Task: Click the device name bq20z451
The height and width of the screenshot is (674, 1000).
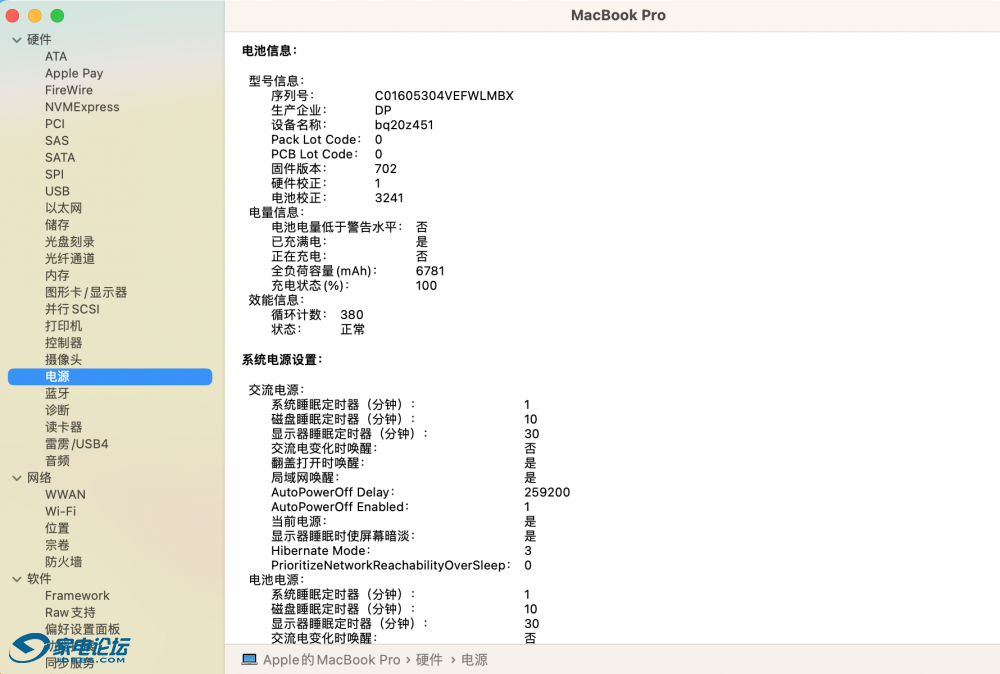Action: tap(404, 125)
